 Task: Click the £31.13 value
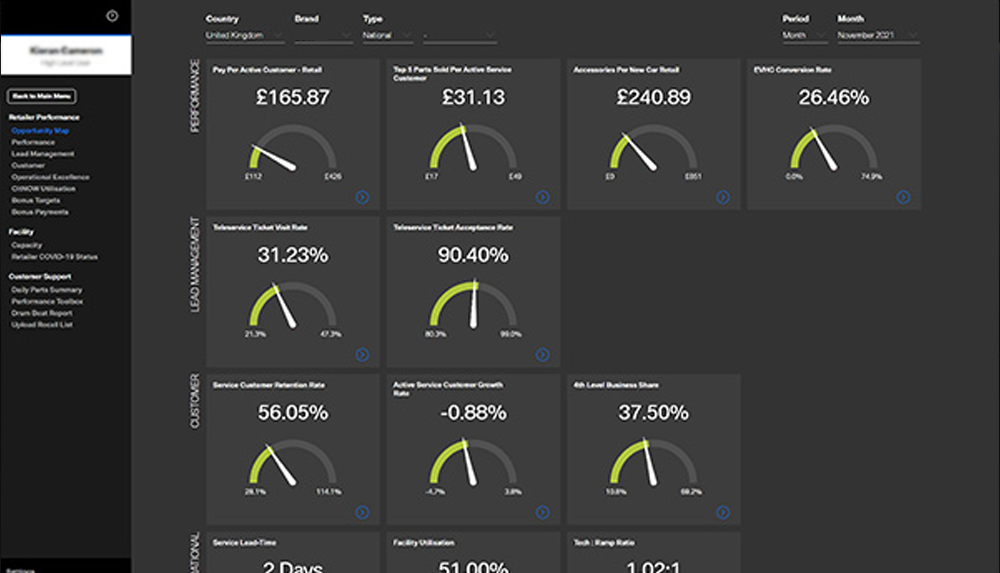click(x=473, y=97)
